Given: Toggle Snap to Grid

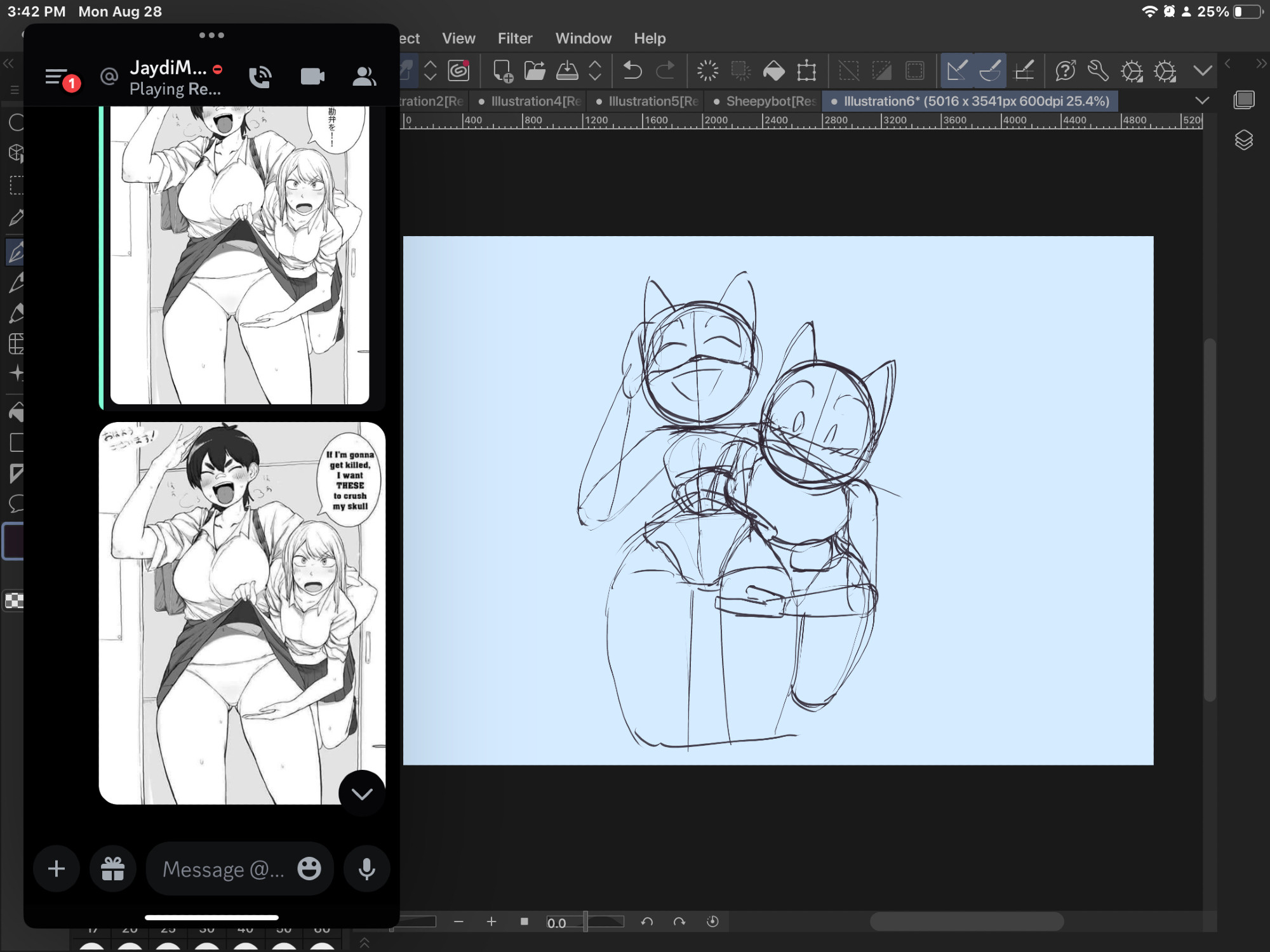Looking at the screenshot, I should tap(1024, 70).
